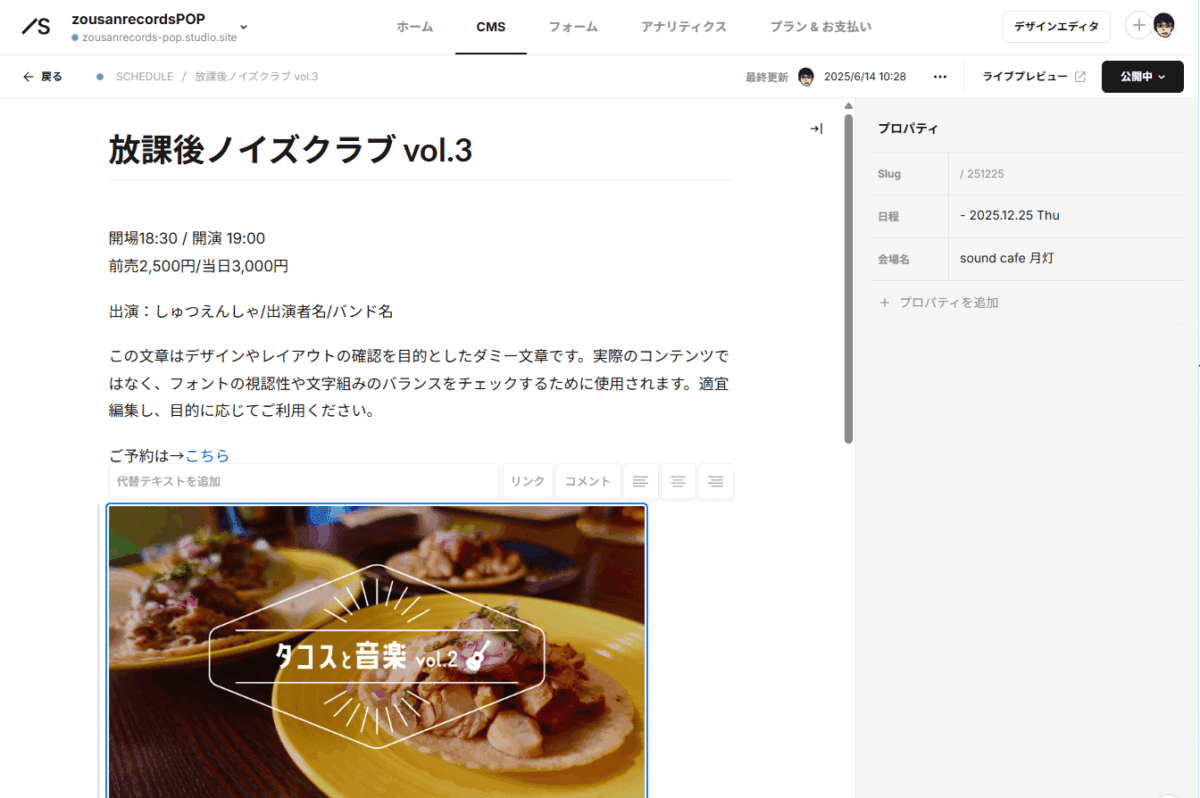The width and height of the screenshot is (1200, 798).
Task: Click the Studio logo icon
Action: (36, 27)
